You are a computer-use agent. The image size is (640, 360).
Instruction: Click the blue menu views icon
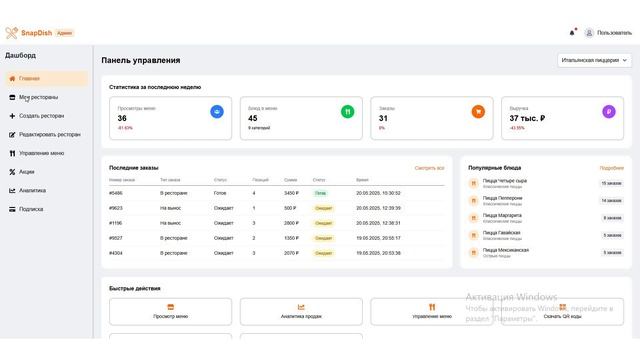[217, 111]
